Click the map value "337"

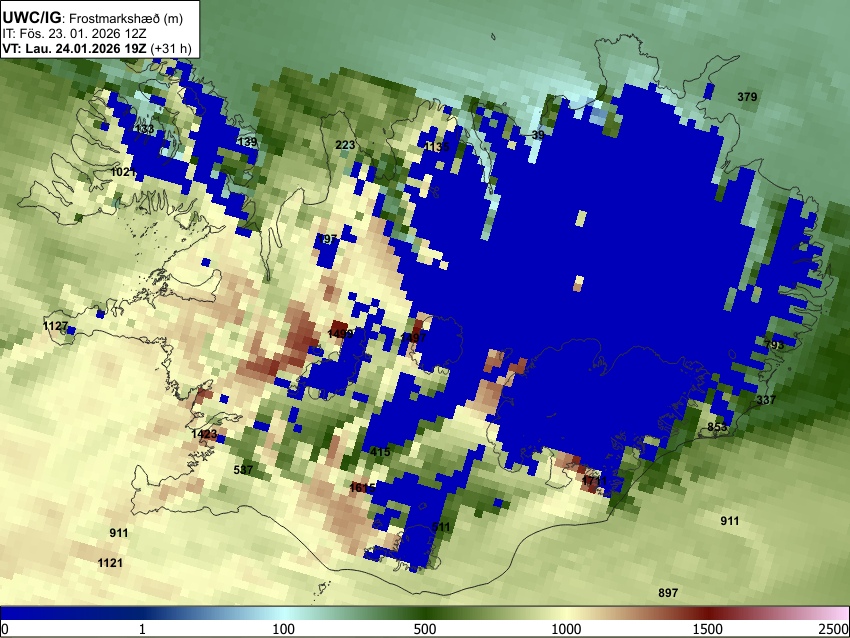click(766, 400)
